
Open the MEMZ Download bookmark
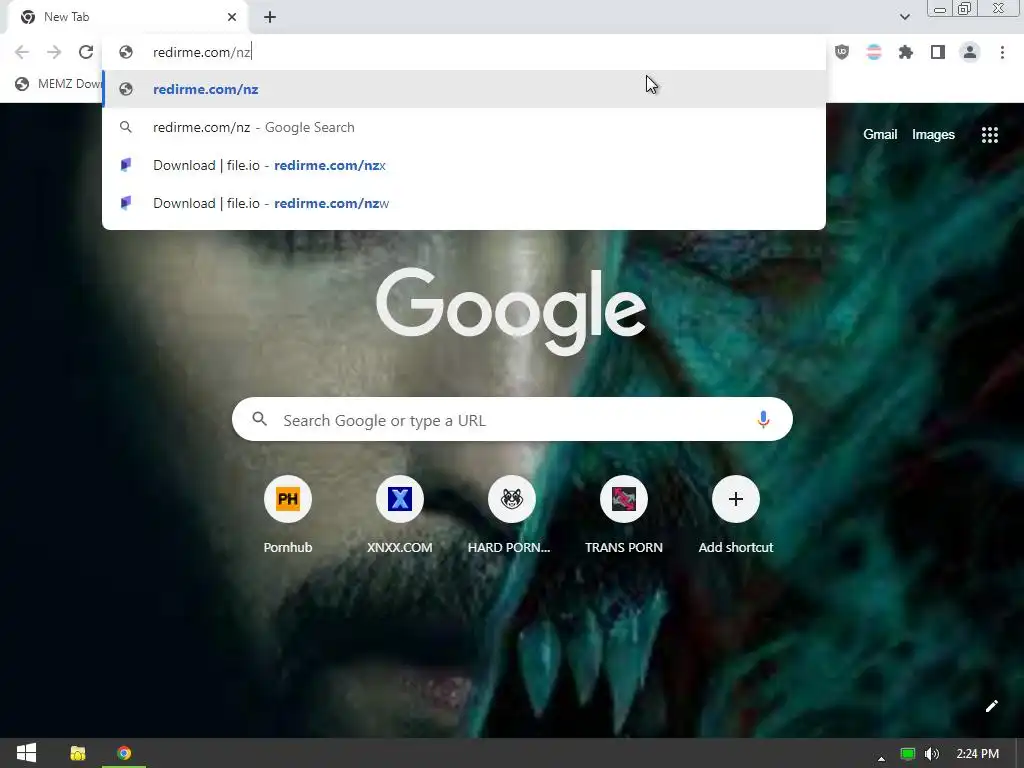point(59,84)
